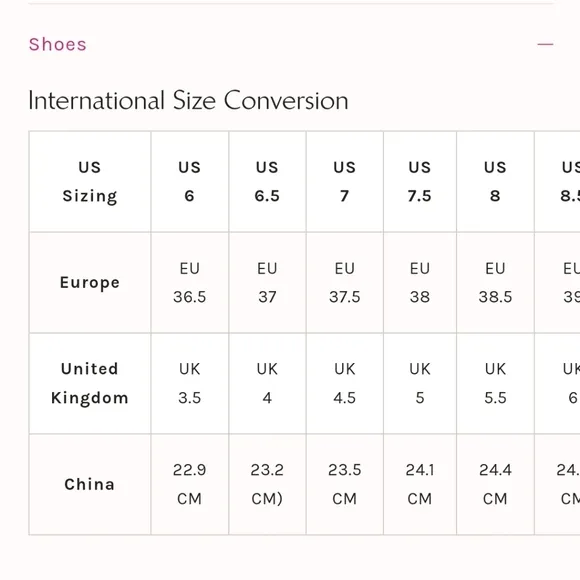Click the Europe row label
Viewport: 580px width, 580px height.
point(90,283)
